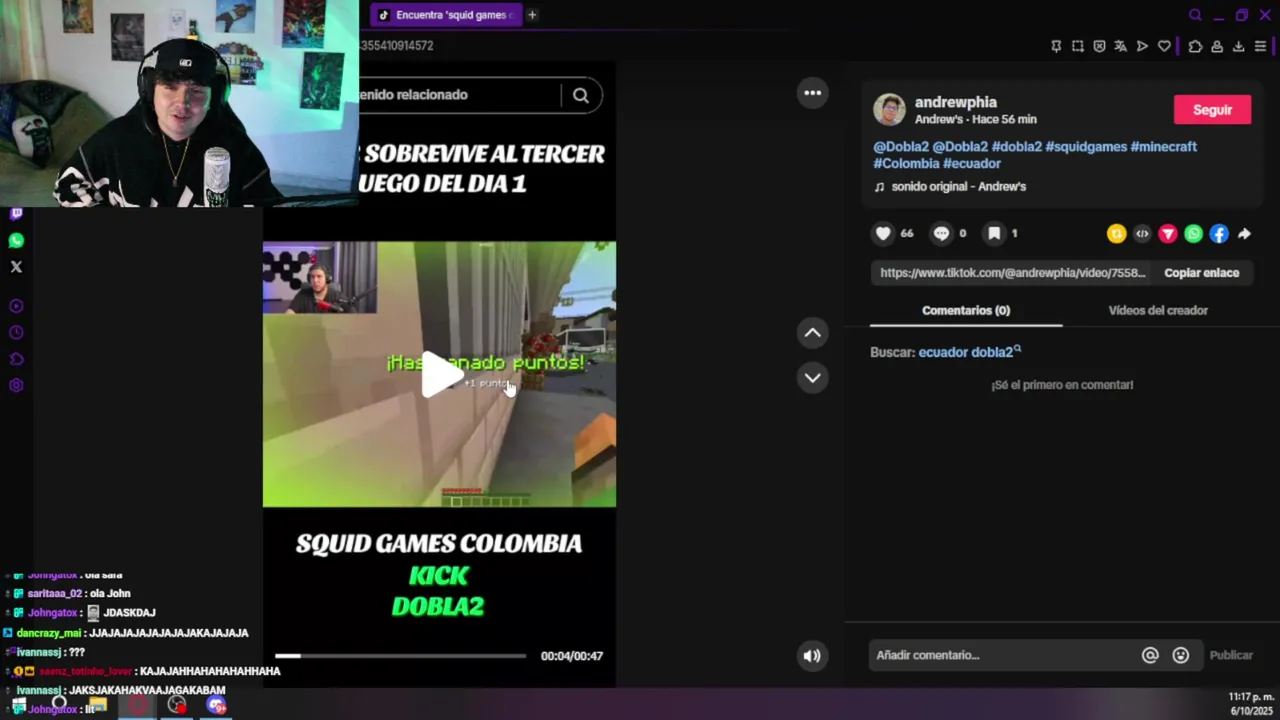Open the sidebar player icon

tap(16, 306)
